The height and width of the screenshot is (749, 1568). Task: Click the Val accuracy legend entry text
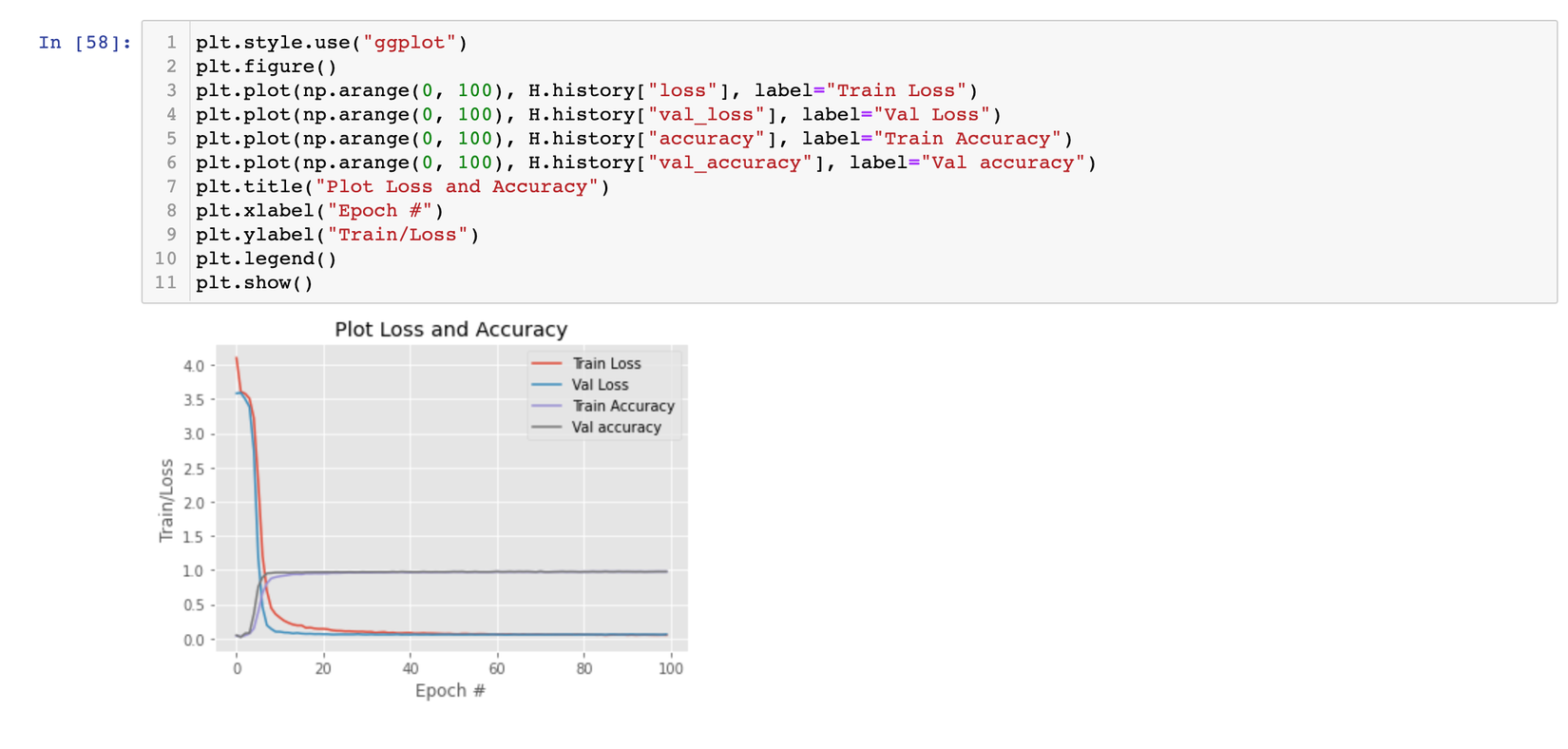click(616, 428)
